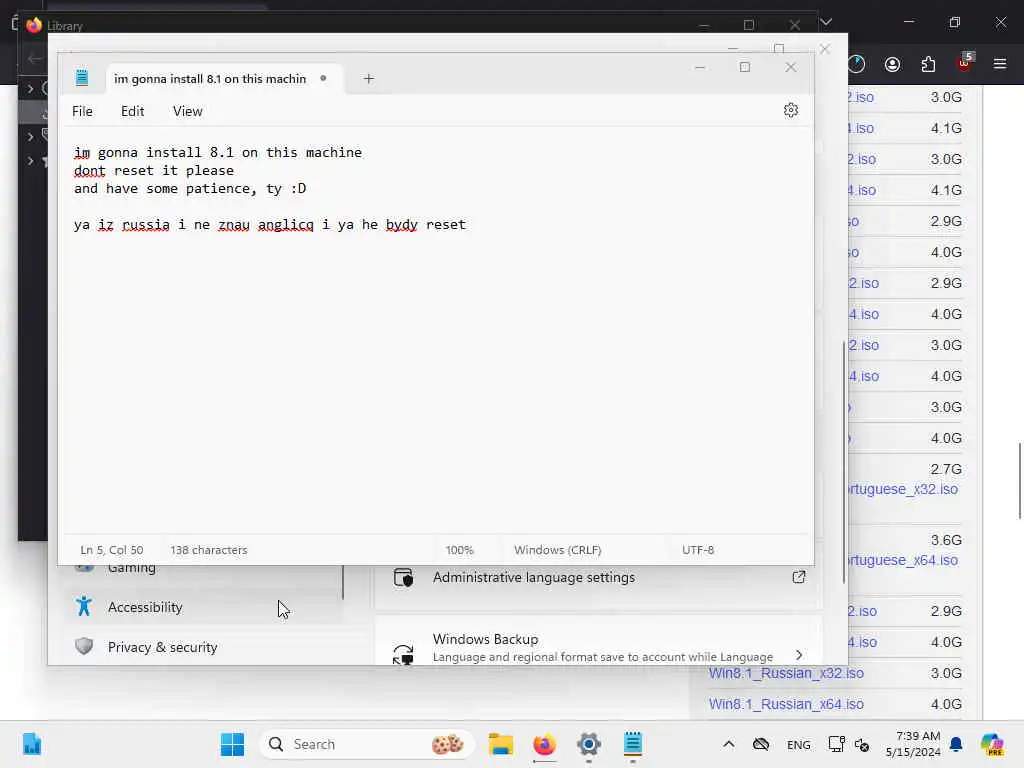This screenshot has width=1024, height=768.
Task: Open Notepad settings gear icon
Action: pos(790,110)
